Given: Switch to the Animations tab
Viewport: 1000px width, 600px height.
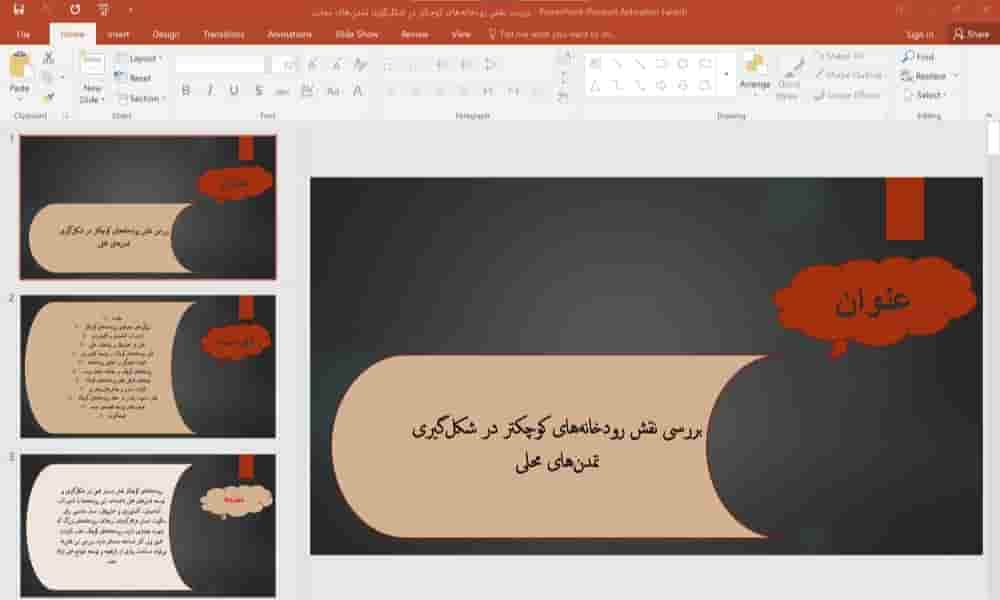Looking at the screenshot, I should [290, 34].
